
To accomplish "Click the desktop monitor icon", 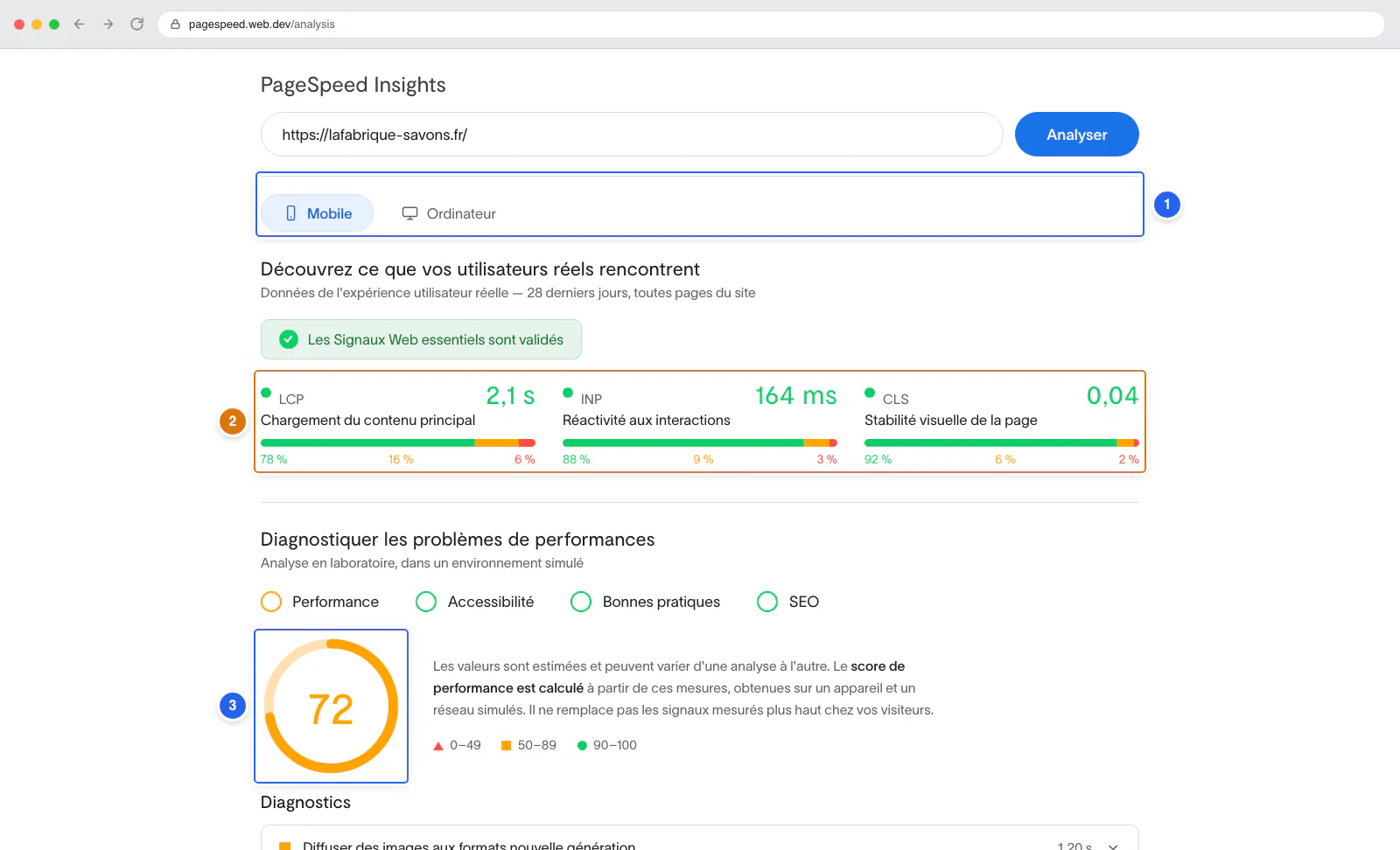I will 409,213.
